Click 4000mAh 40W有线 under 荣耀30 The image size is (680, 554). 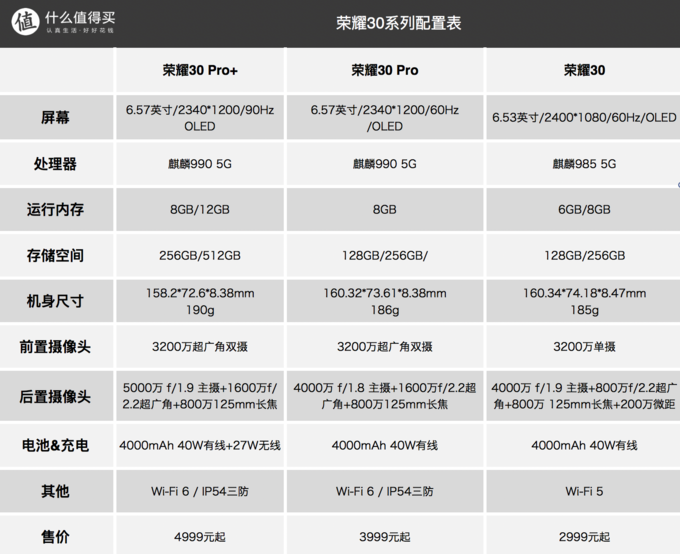click(x=584, y=445)
